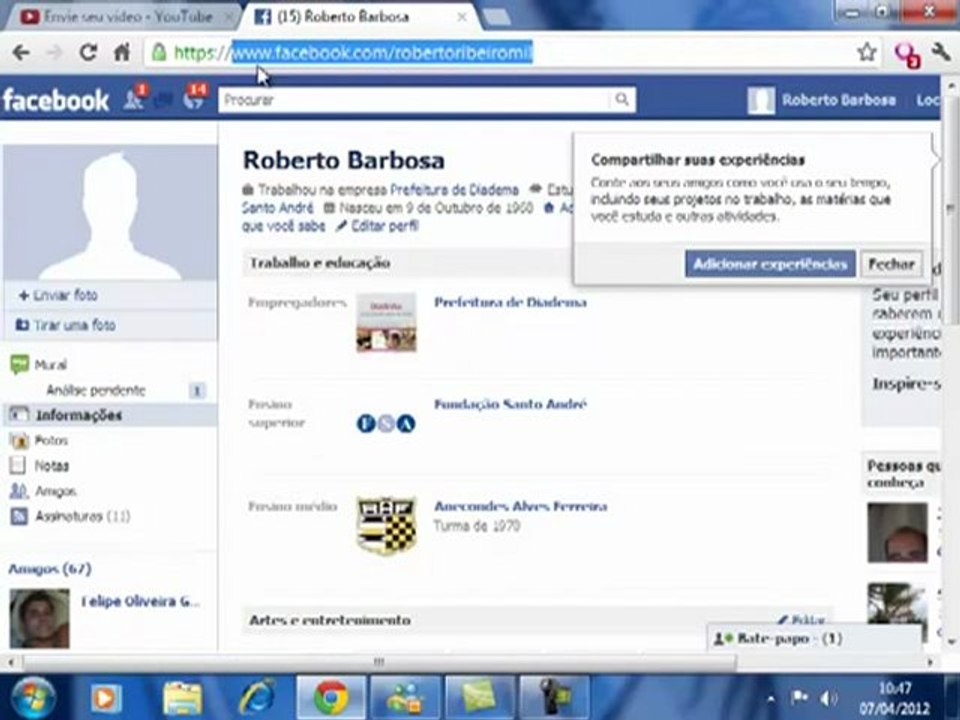Click the Amigos (67) heading link
960x720 pixels.
(50, 569)
